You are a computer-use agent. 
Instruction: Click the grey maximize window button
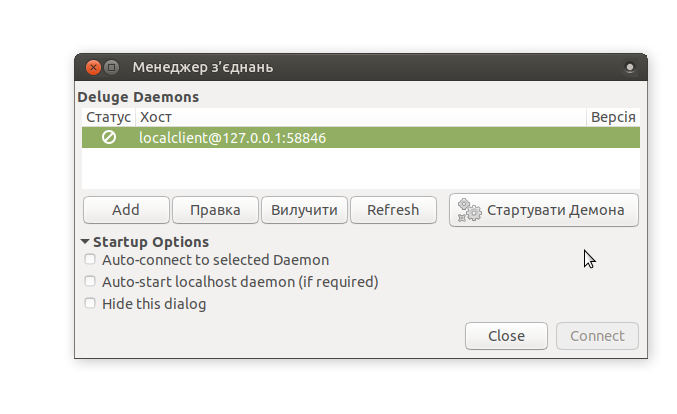click(111, 67)
